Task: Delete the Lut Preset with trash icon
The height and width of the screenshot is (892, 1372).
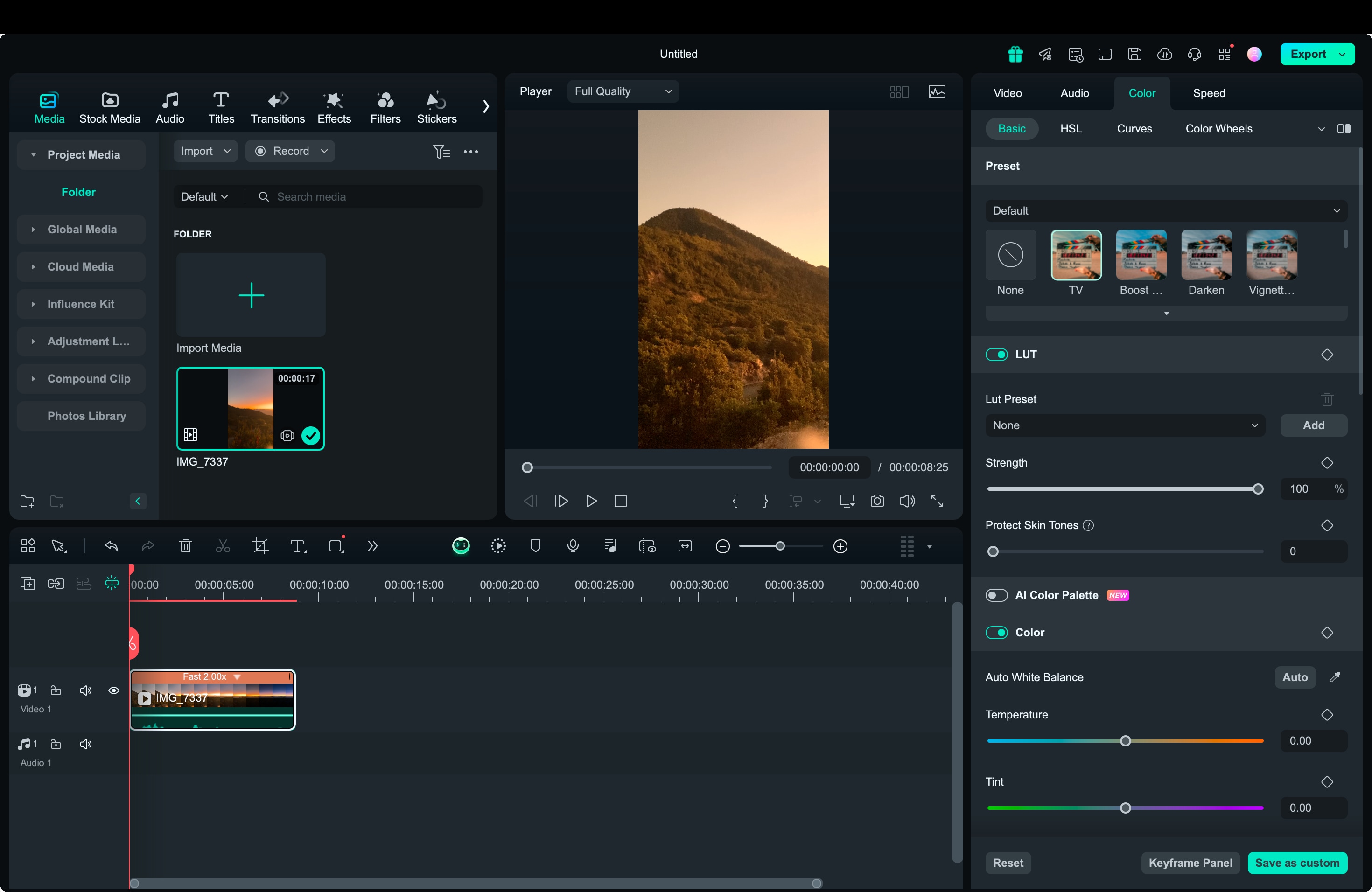Action: (1326, 399)
